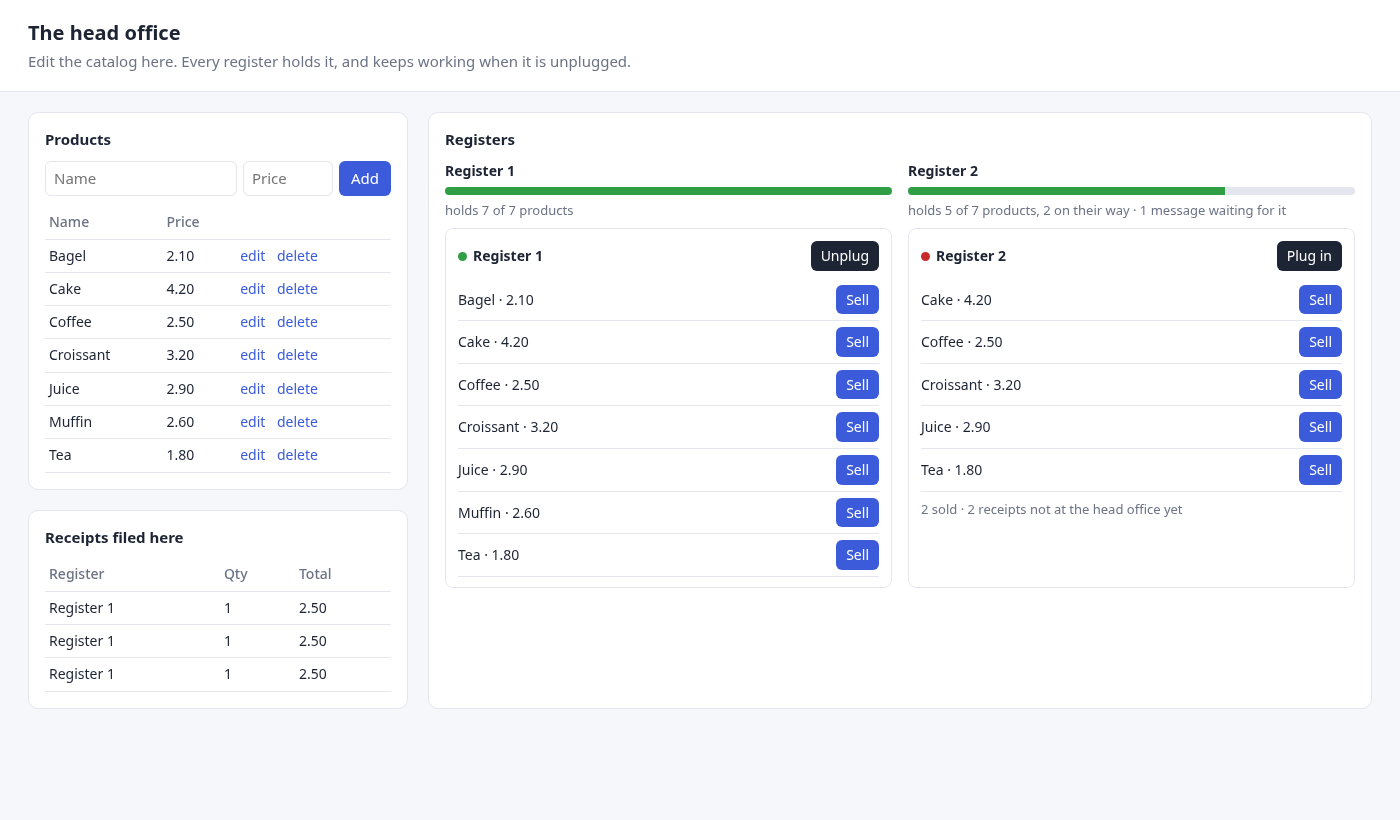1400x820 pixels.
Task: Unplug Register 1
Action: (845, 256)
